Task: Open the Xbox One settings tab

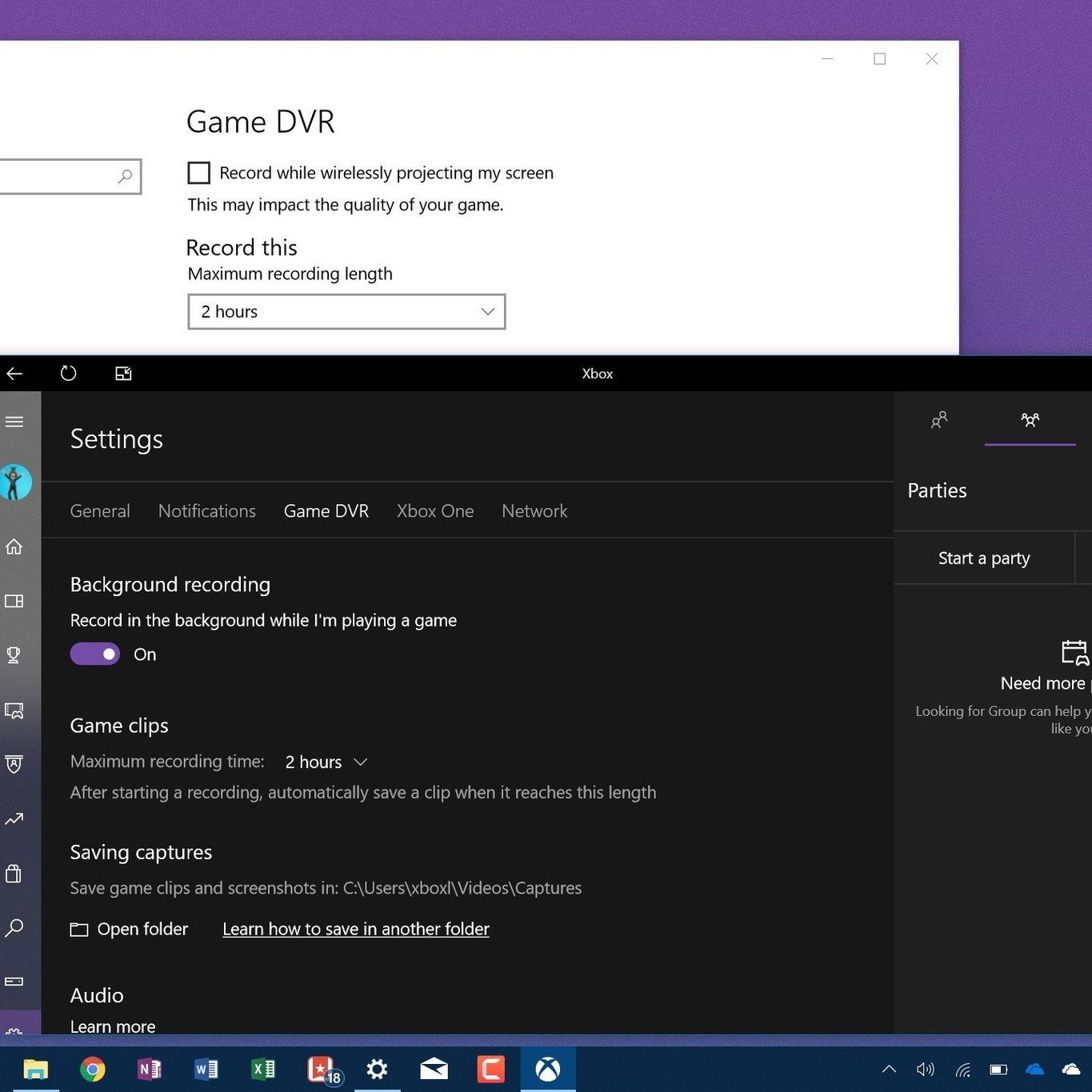Action: pyautogui.click(x=435, y=511)
